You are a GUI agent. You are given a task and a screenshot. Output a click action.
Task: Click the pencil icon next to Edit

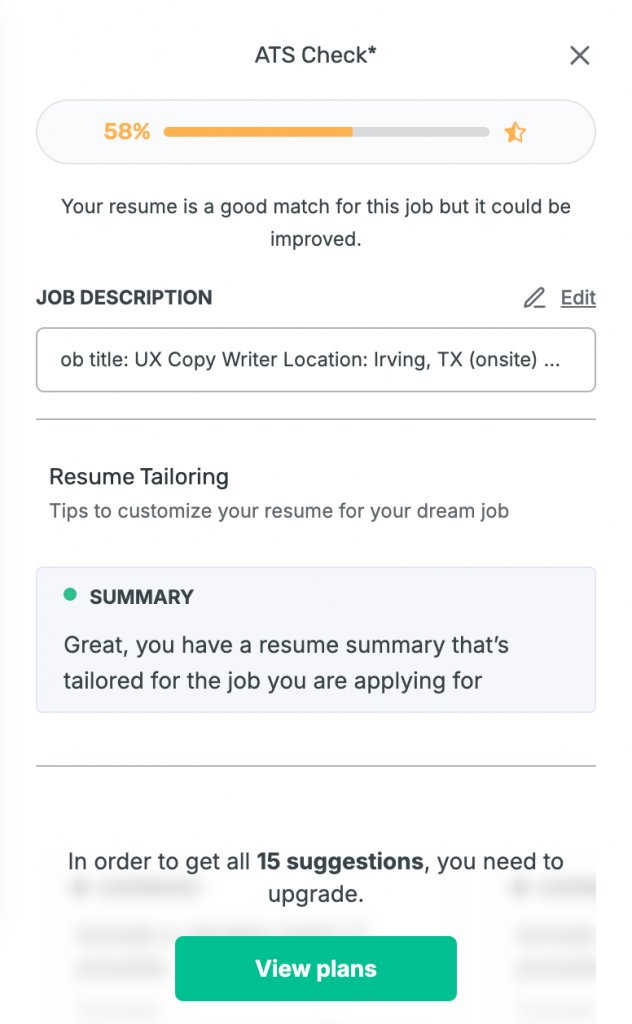tap(535, 298)
